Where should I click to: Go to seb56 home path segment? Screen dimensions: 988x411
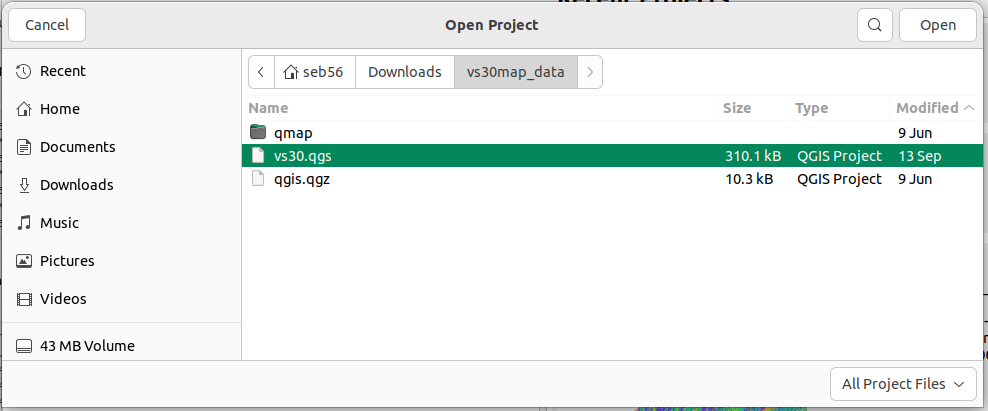point(314,72)
